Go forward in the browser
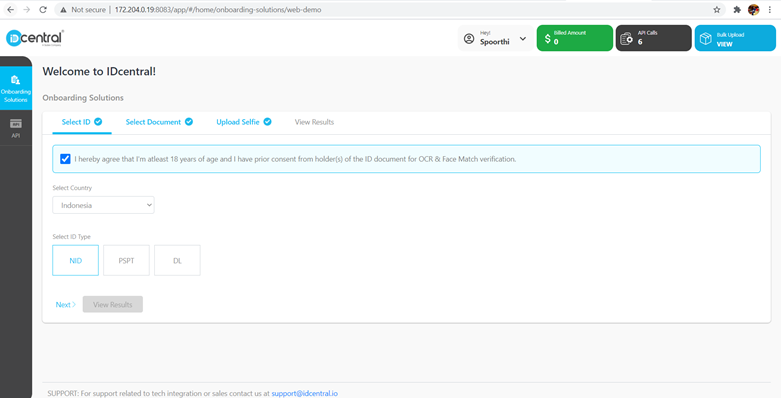 pos(26,9)
